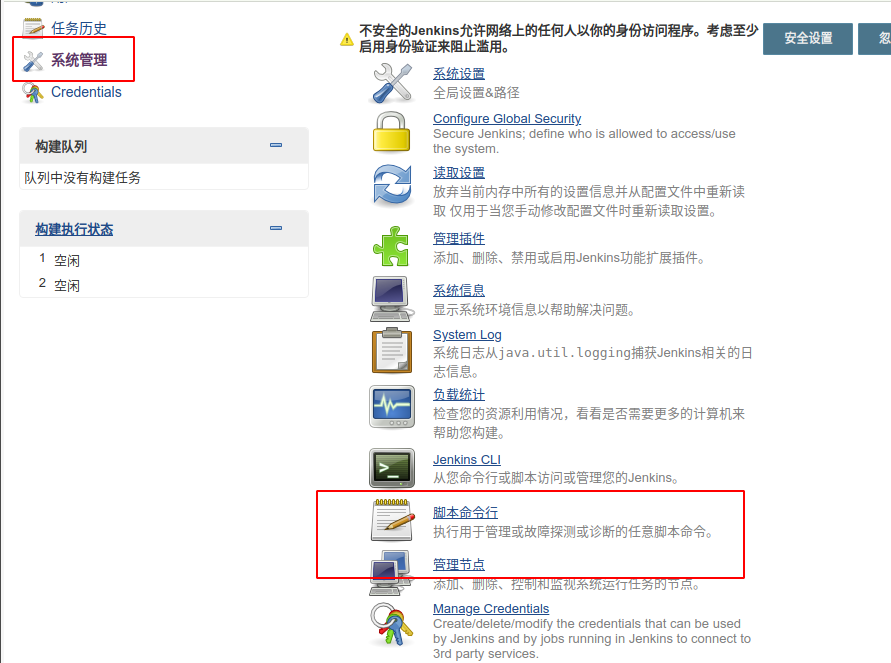Open 脚本命令行 via the notepad pencil icon
The image size is (891, 663).
click(393, 520)
